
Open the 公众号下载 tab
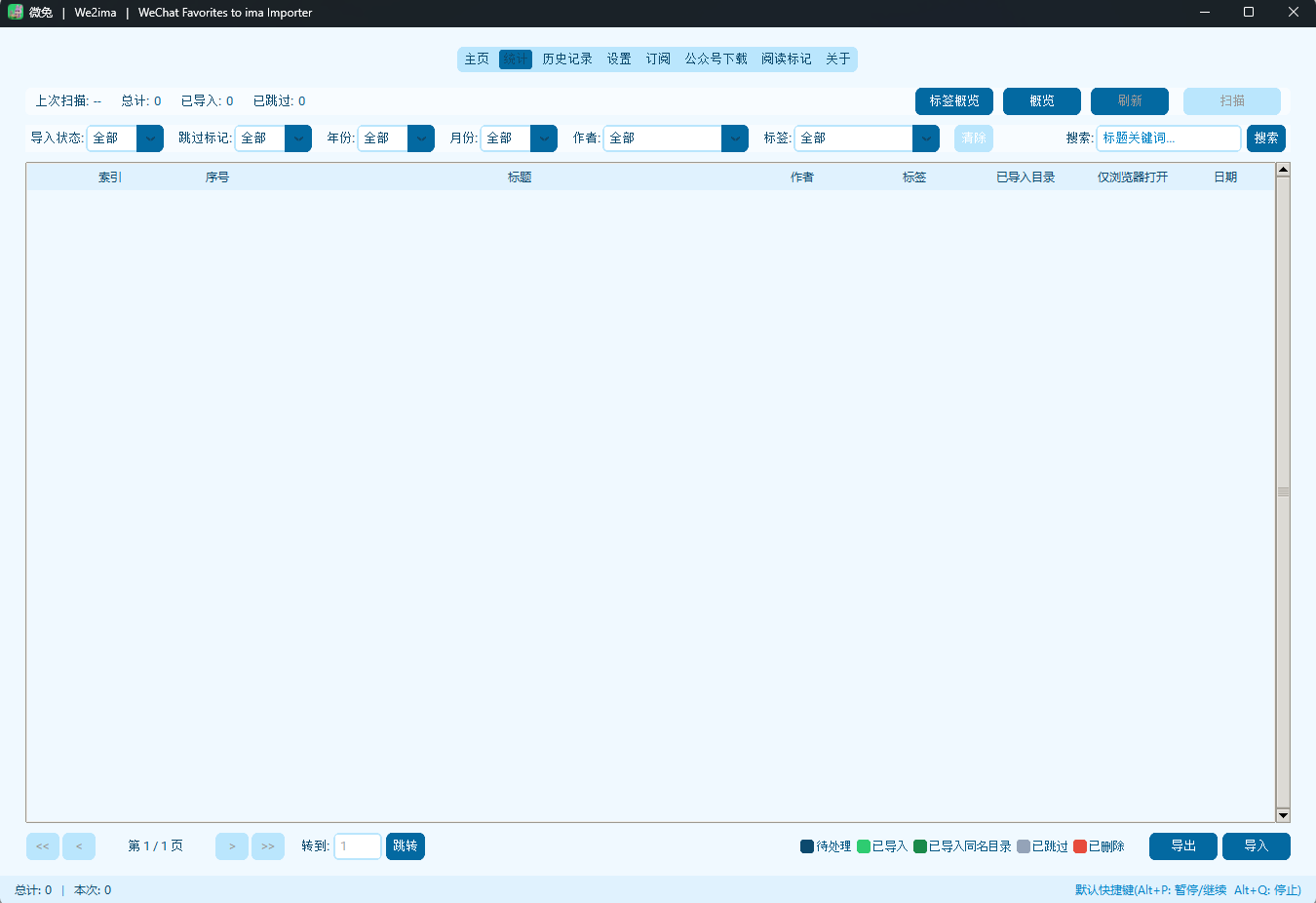pos(716,59)
